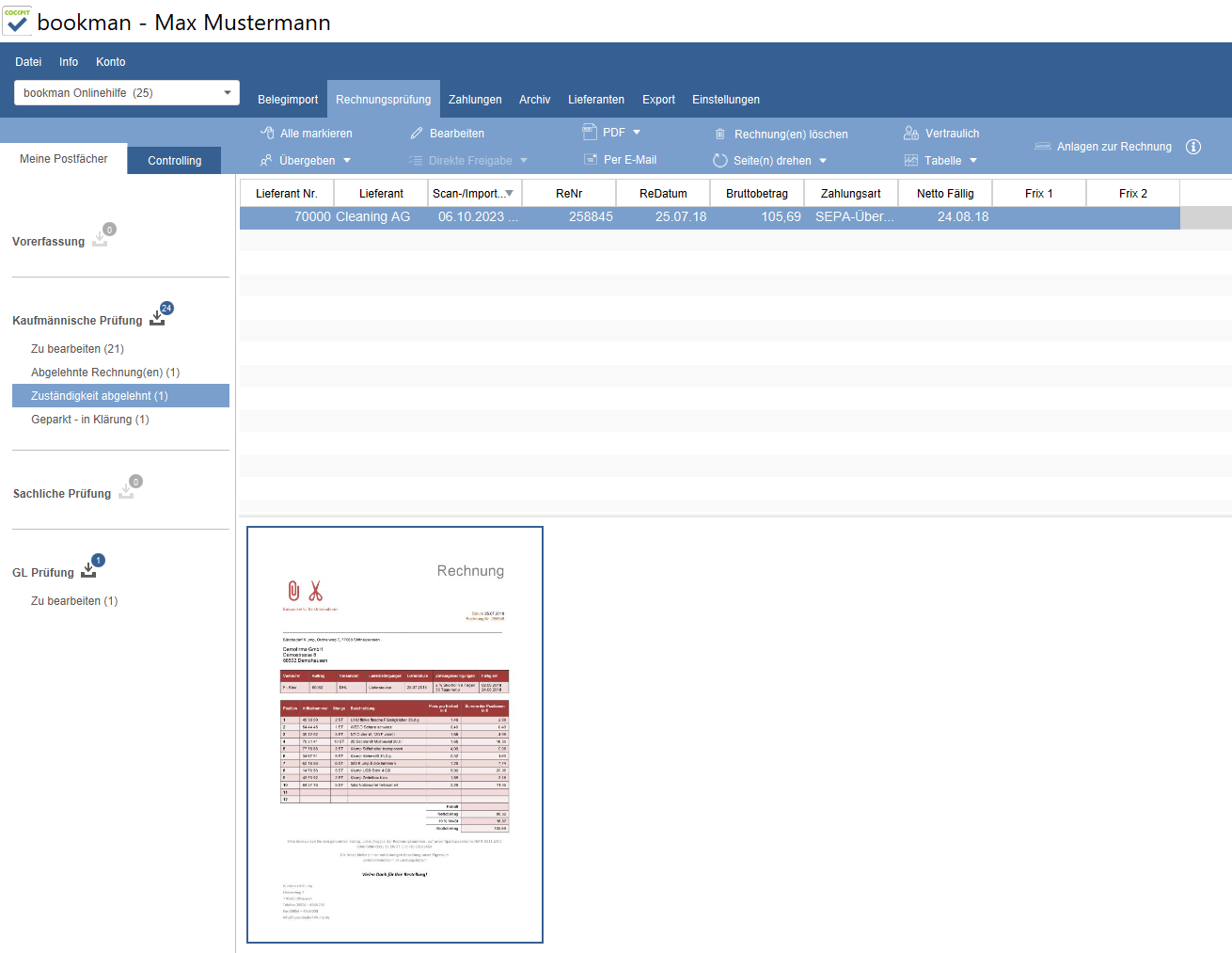Screen dimensions: 1232x953
Task: Go to the Einstellungen tab
Action: click(x=726, y=100)
